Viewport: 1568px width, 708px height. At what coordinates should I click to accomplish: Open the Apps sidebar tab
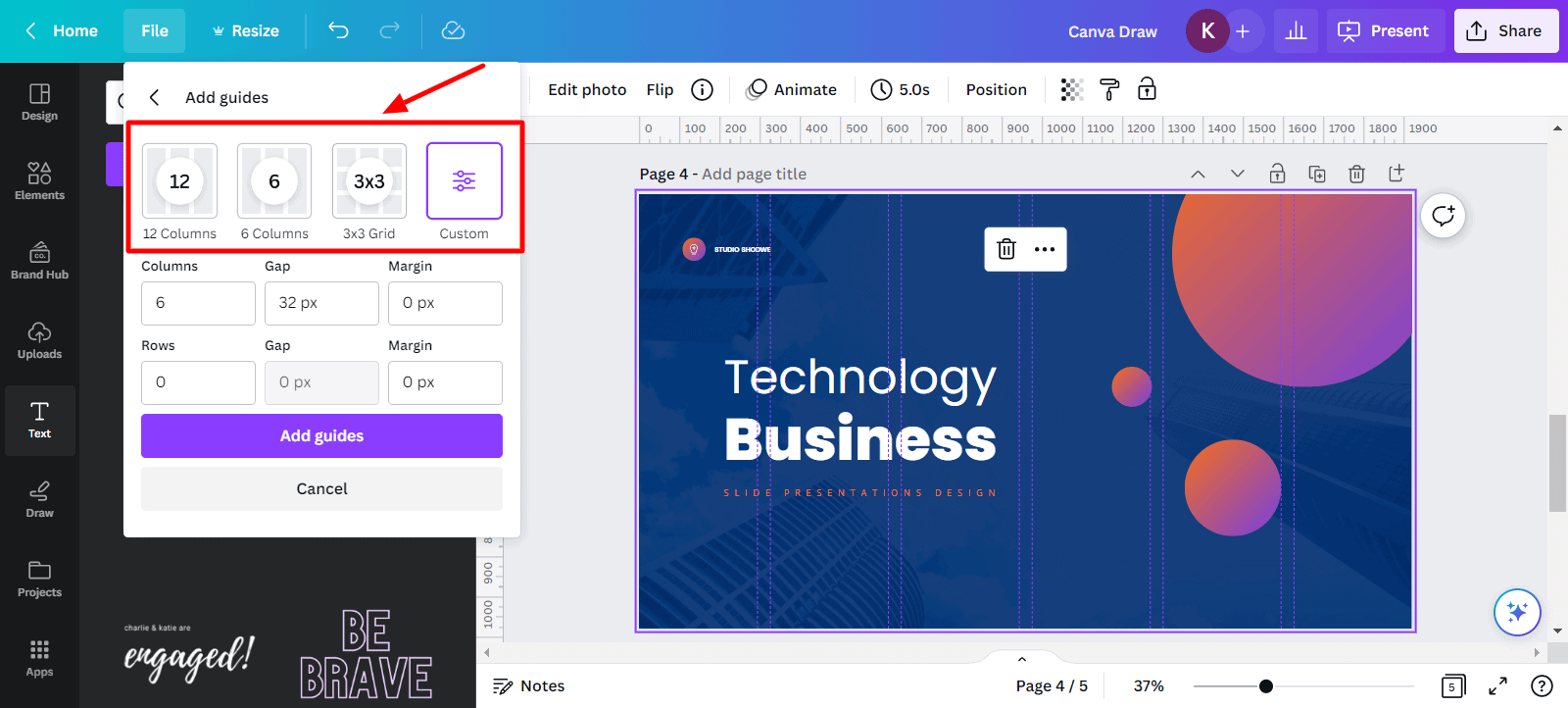point(39,659)
